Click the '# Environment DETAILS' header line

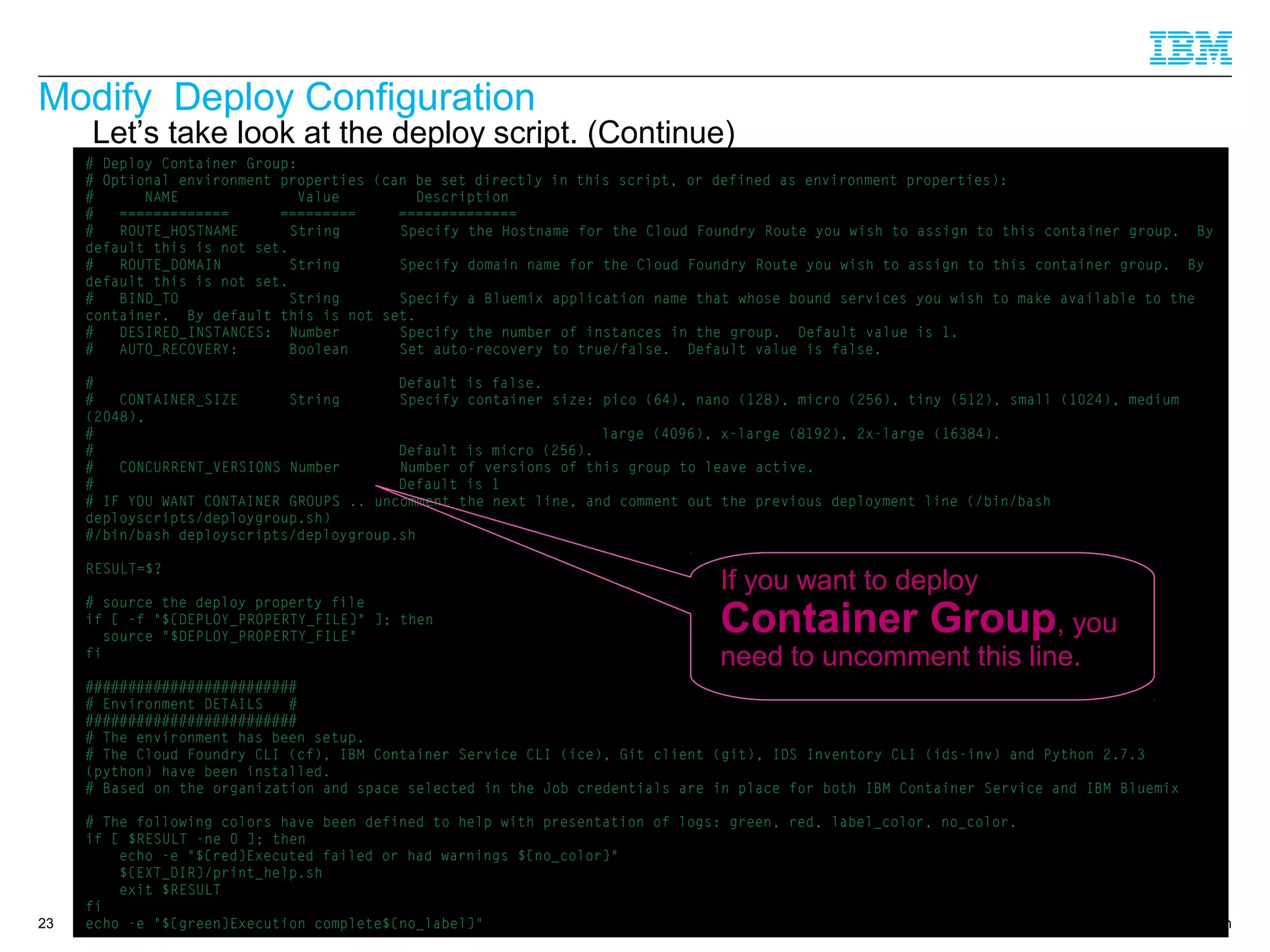tap(191, 705)
